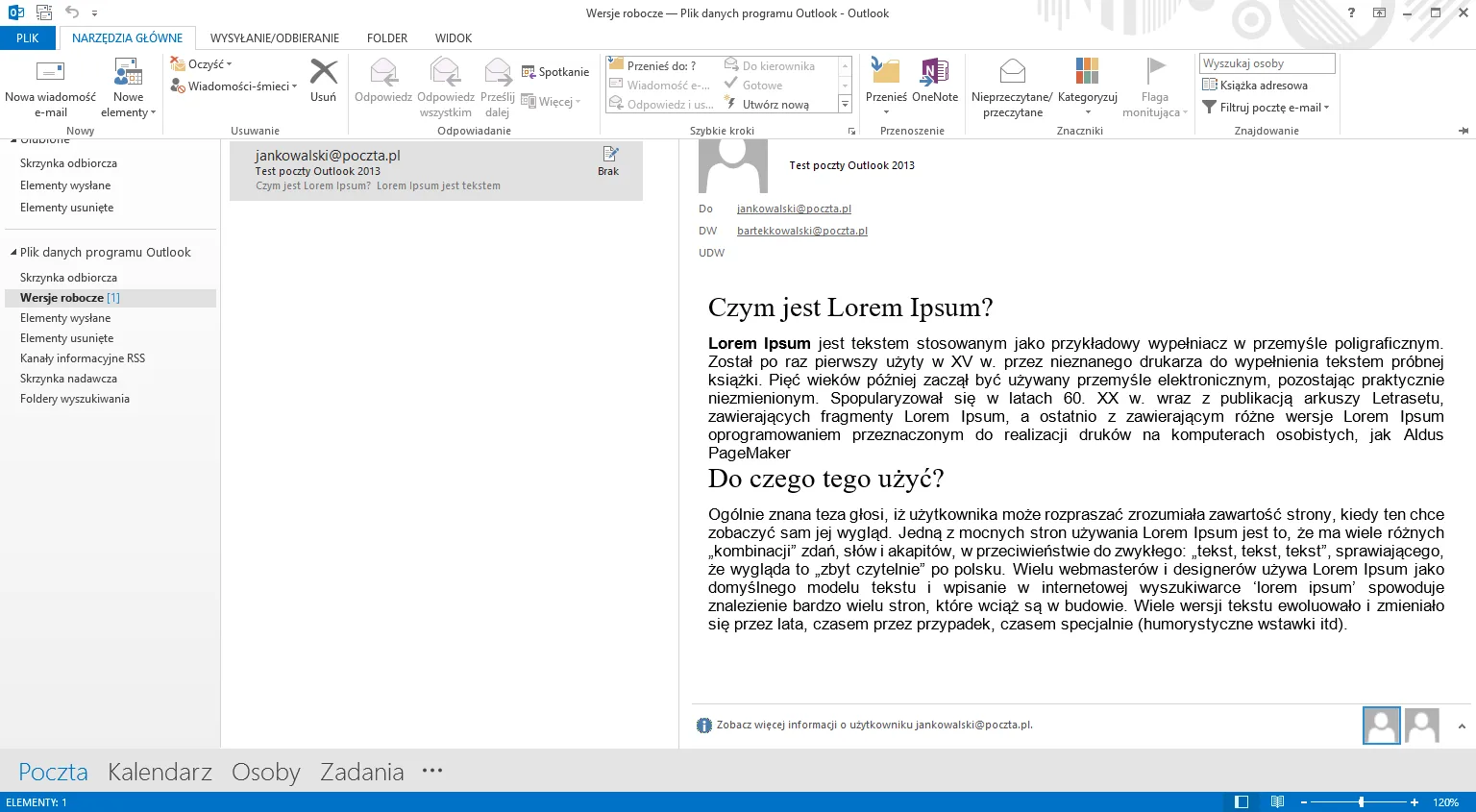Create a new e-mail message (Nowa wiadomość e-mail)
The height and width of the screenshot is (812, 1476).
(x=50, y=87)
